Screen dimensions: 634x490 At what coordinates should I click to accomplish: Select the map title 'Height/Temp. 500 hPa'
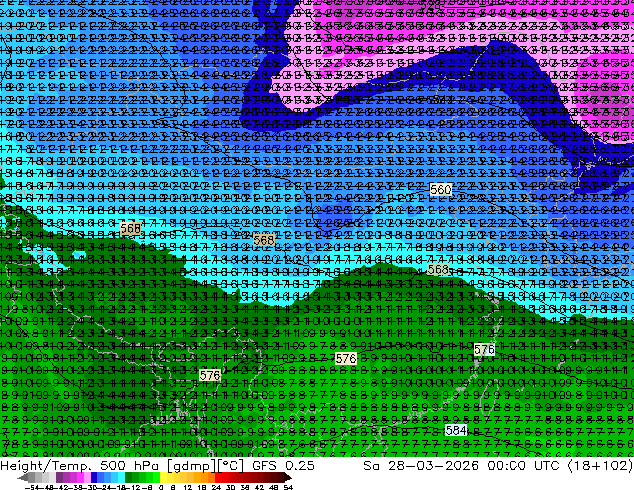tap(82, 466)
